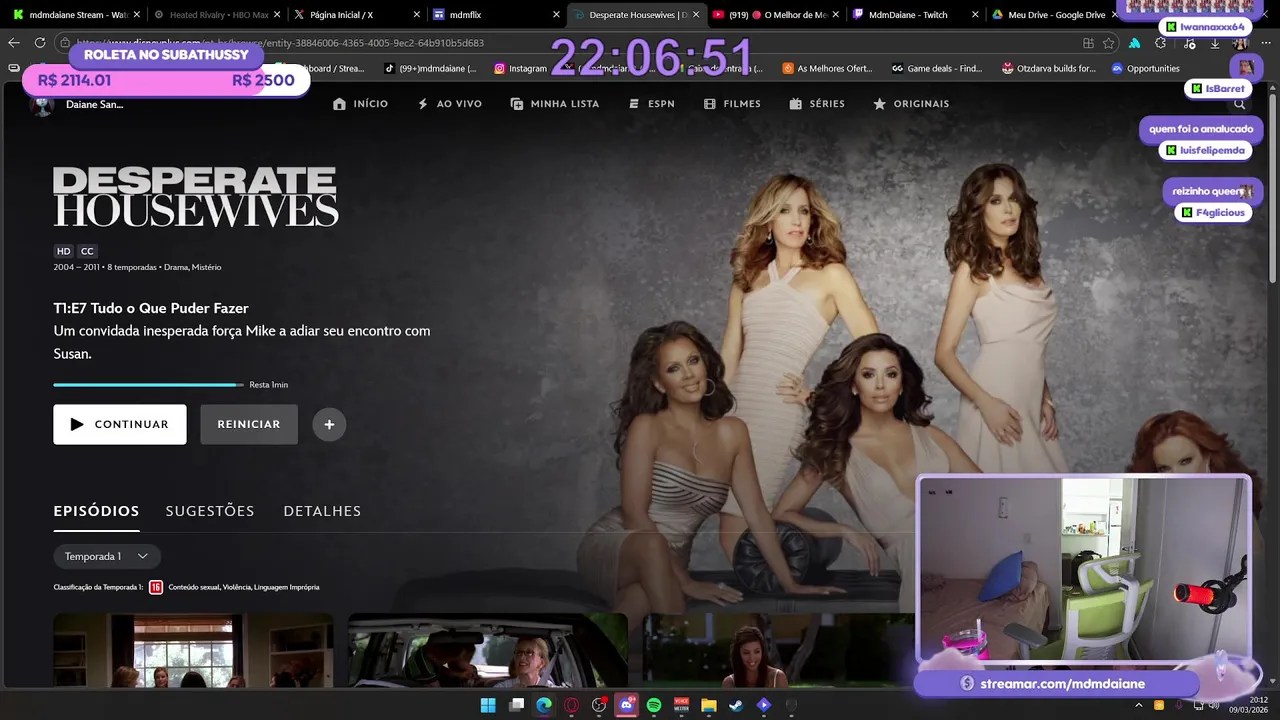This screenshot has width=1280, height=720.
Task: Open the SÉRIES category
Action: pyautogui.click(x=817, y=104)
